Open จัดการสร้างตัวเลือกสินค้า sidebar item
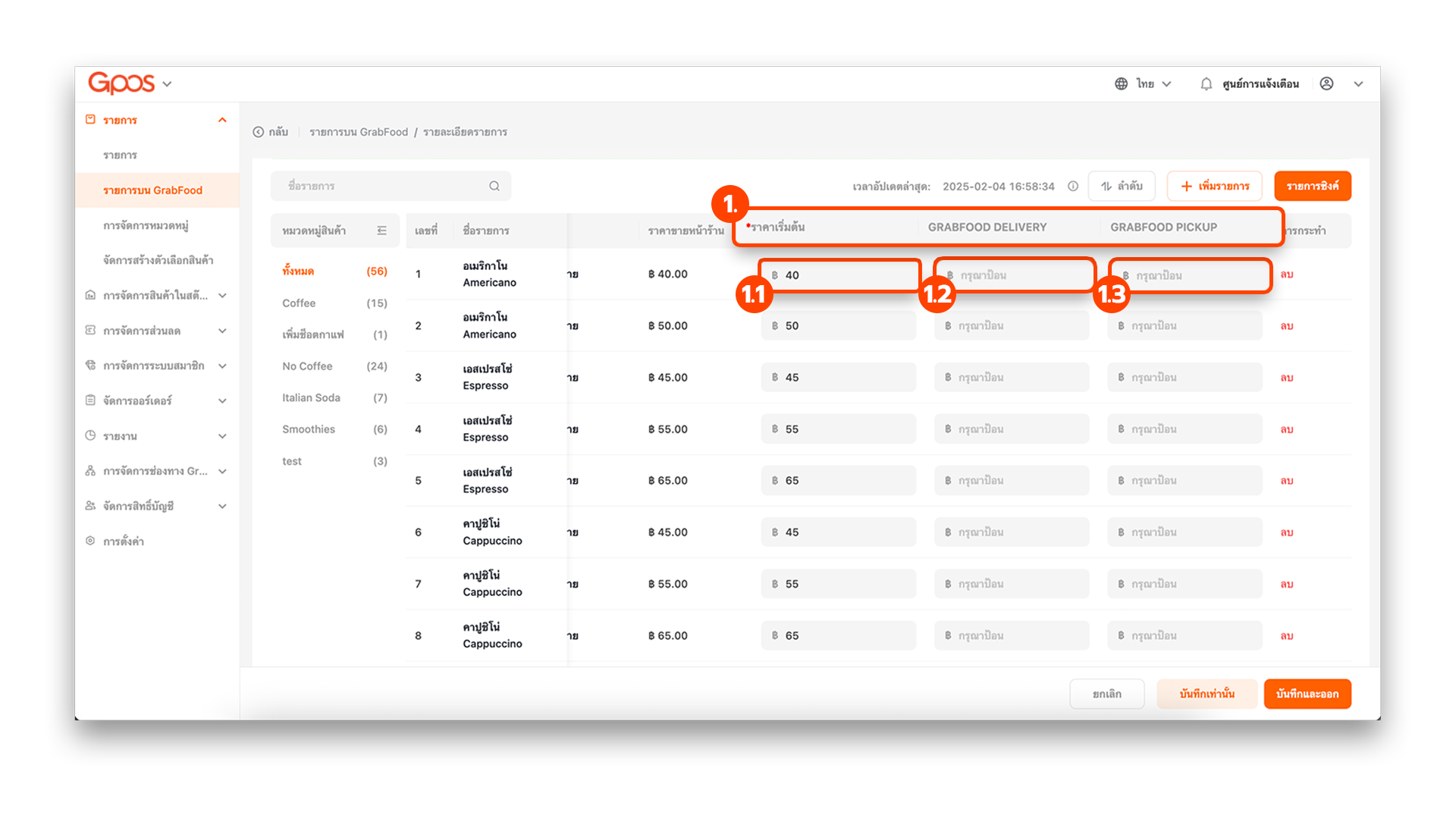Viewport: 1456px width, 819px height. click(x=158, y=260)
